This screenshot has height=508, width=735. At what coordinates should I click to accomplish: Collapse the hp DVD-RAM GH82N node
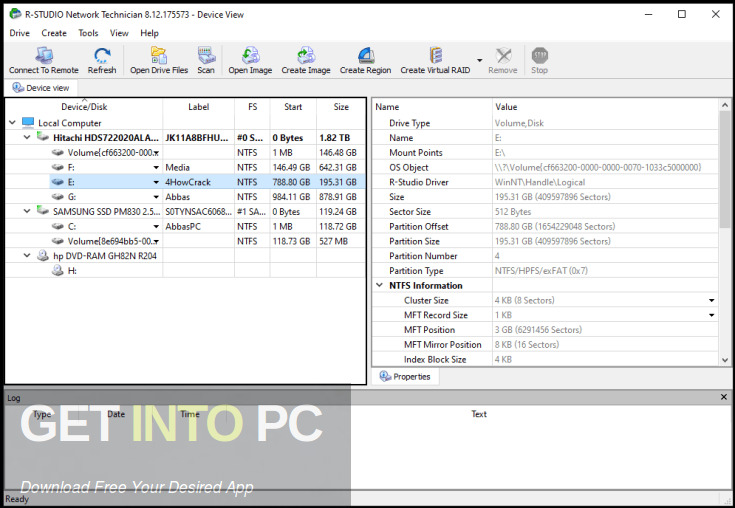point(27,255)
